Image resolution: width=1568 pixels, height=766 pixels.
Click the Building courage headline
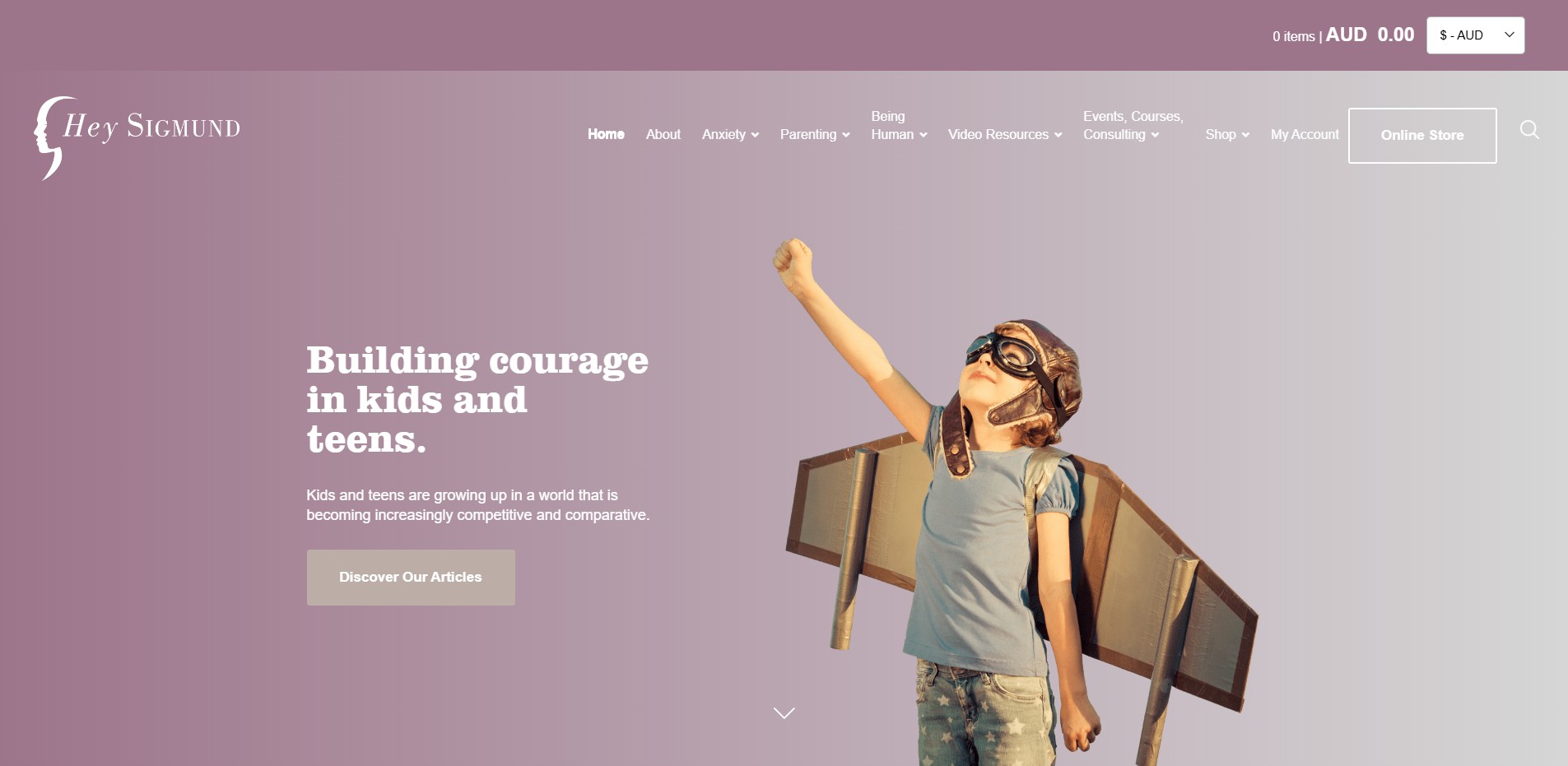click(x=477, y=399)
